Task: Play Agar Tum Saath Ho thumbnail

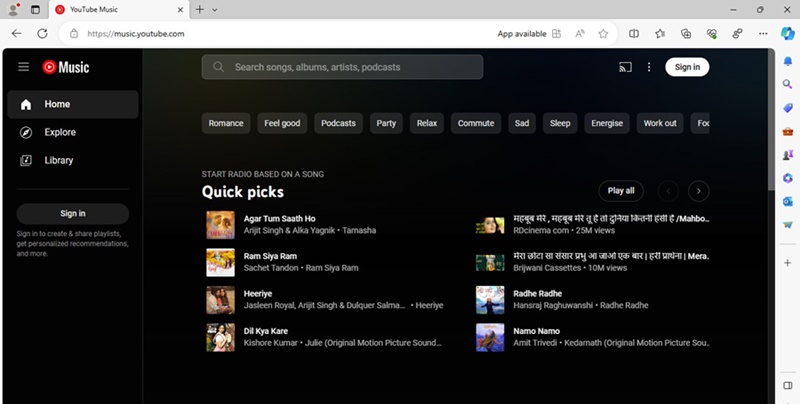Action: pos(220,225)
